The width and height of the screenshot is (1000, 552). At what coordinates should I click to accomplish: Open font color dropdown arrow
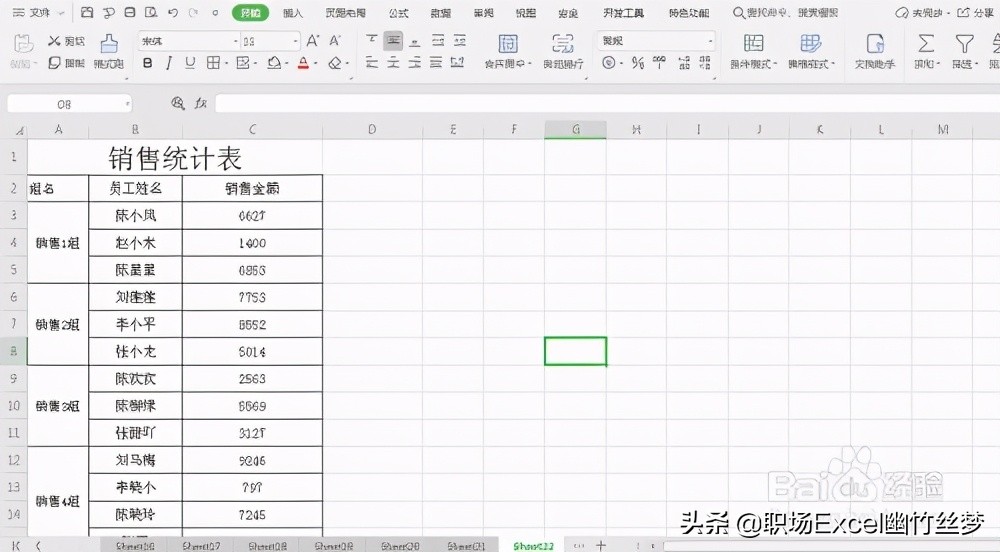click(x=316, y=63)
